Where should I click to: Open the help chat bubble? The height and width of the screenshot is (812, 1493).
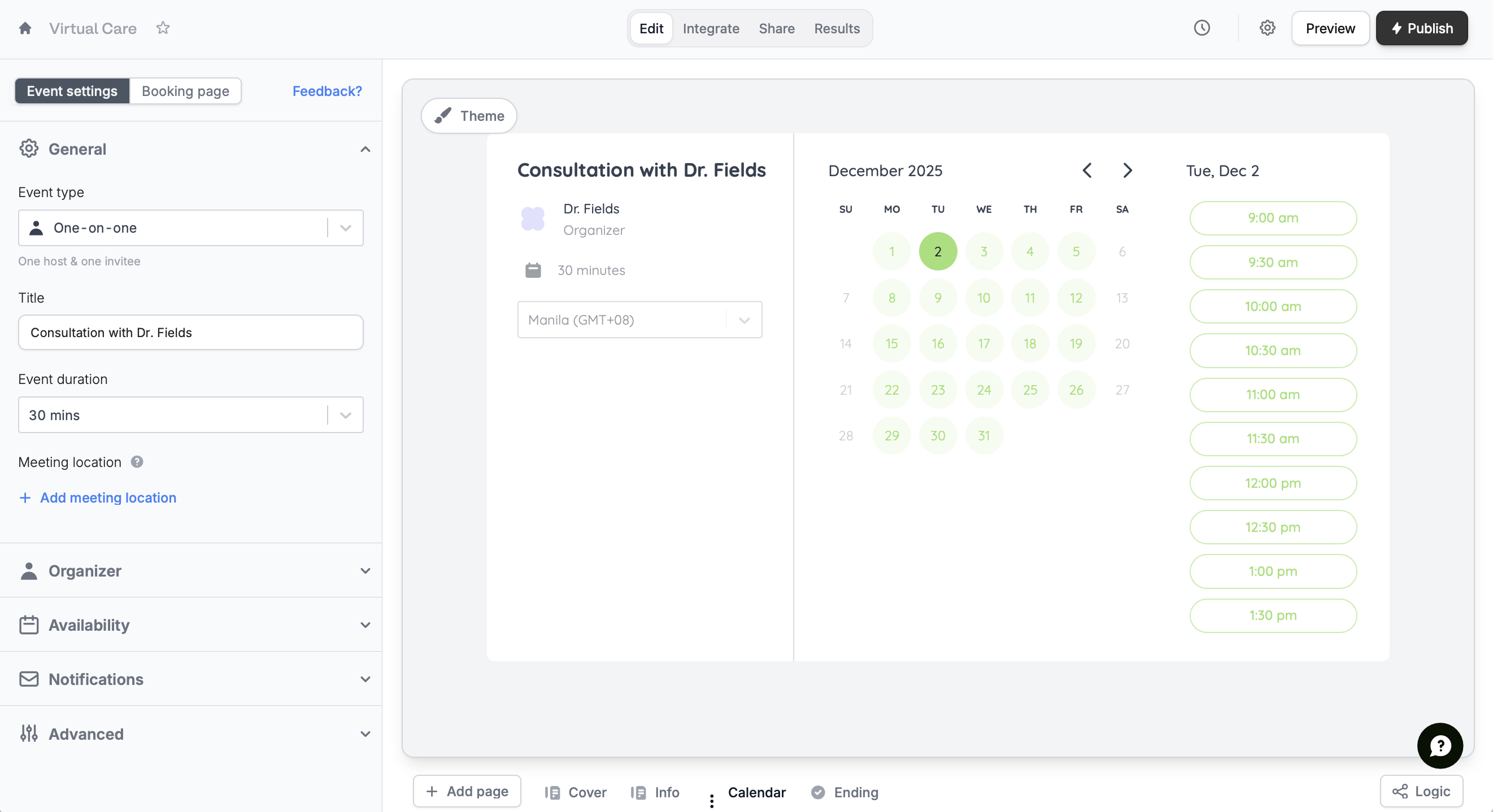[x=1440, y=745]
